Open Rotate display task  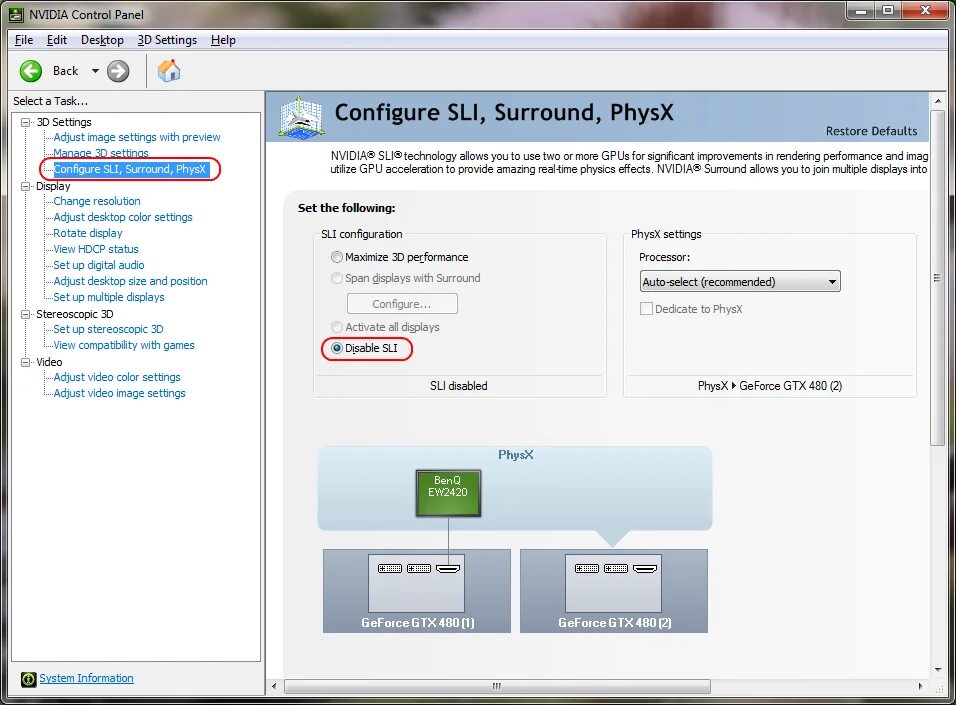click(88, 233)
